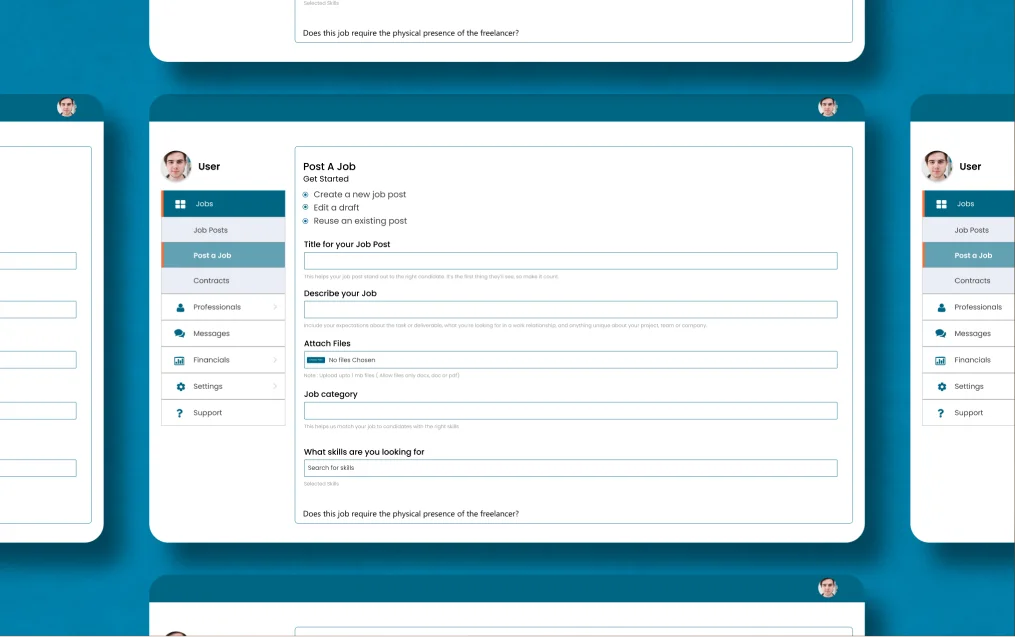Viewport: 1015px width, 637px height.
Task: Click the 'Title for your Job Post' input
Action: (570, 261)
